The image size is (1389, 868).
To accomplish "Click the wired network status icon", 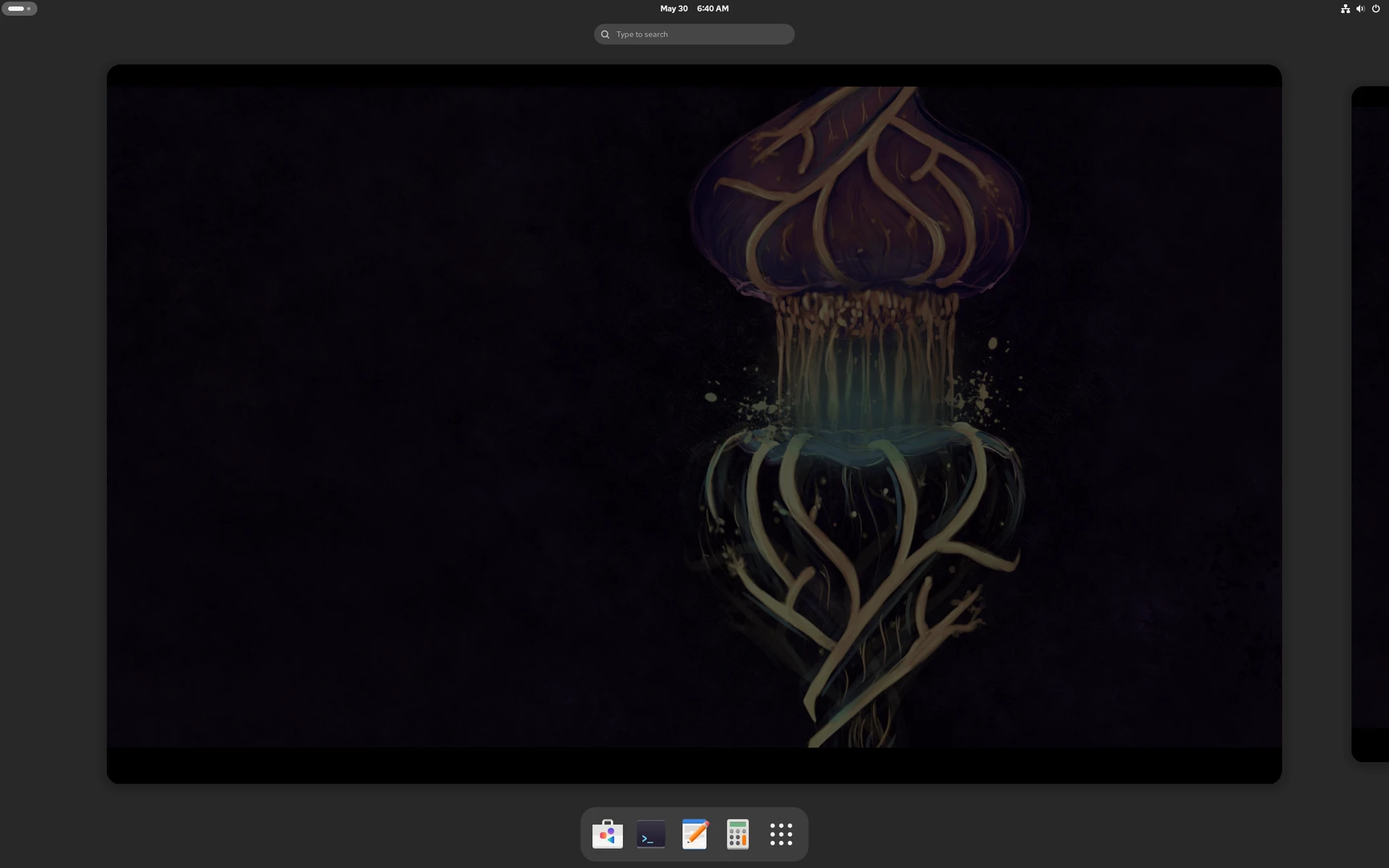I will pyautogui.click(x=1344, y=8).
